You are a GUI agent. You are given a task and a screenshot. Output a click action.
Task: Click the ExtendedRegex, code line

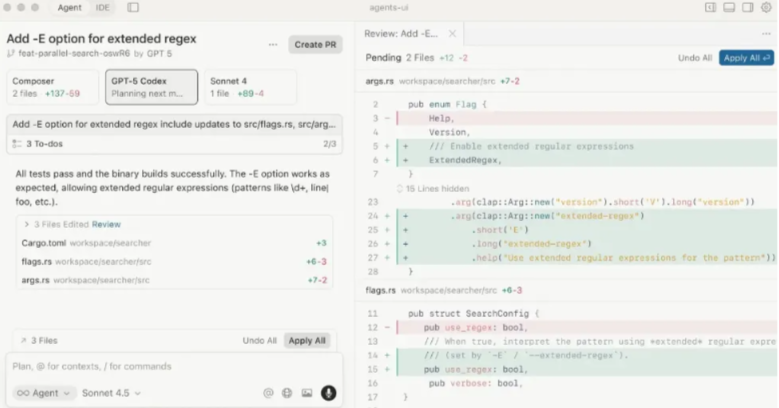pyautogui.click(x=466, y=160)
